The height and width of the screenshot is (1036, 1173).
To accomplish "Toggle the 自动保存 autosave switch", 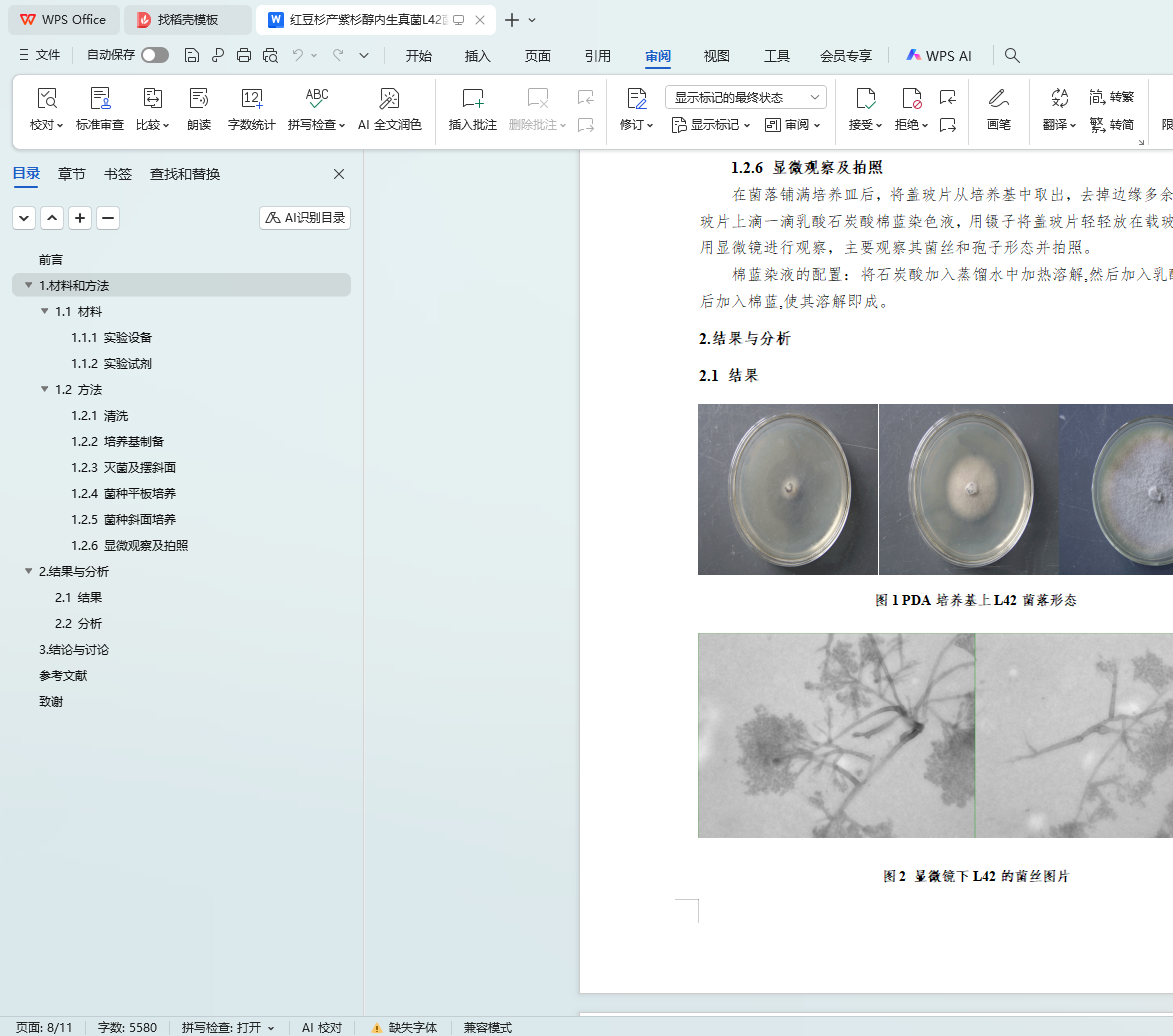I will 155,56.
